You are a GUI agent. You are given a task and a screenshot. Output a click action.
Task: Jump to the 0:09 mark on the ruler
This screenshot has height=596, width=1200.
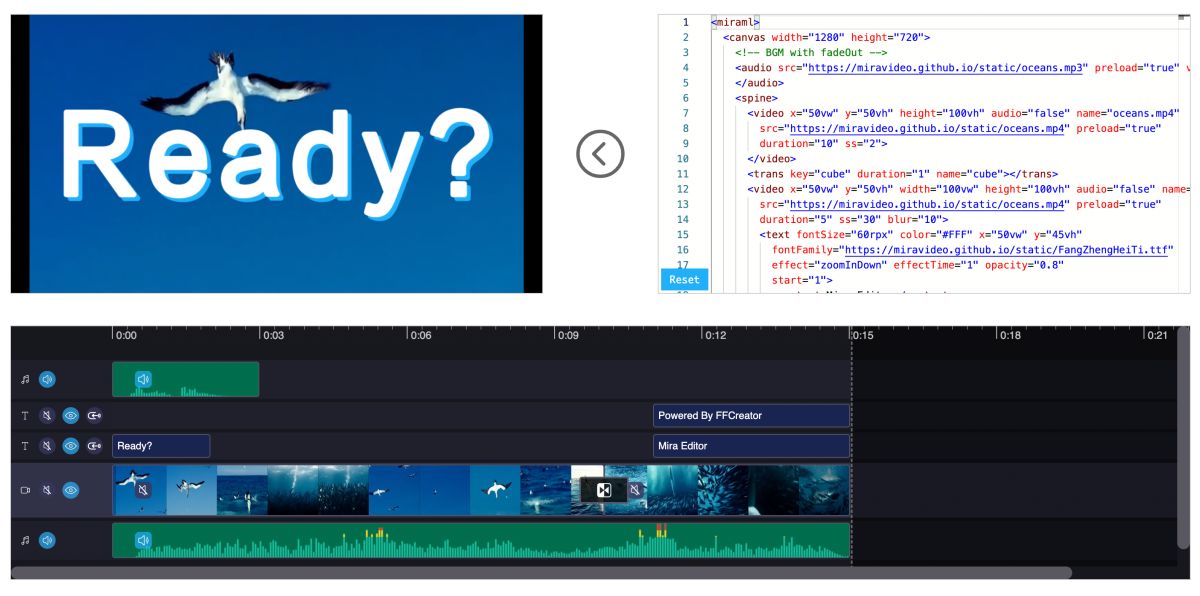coord(567,335)
